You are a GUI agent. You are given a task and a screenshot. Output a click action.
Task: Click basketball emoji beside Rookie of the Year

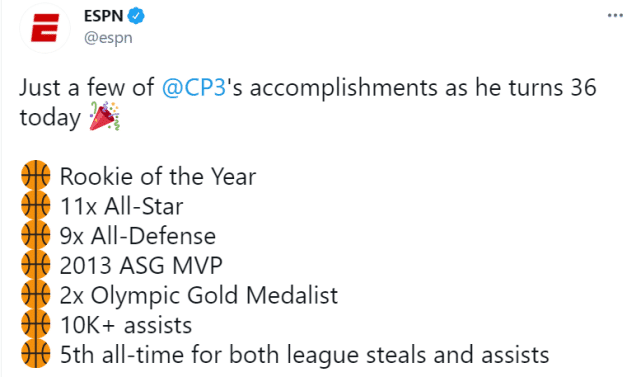click(36, 175)
